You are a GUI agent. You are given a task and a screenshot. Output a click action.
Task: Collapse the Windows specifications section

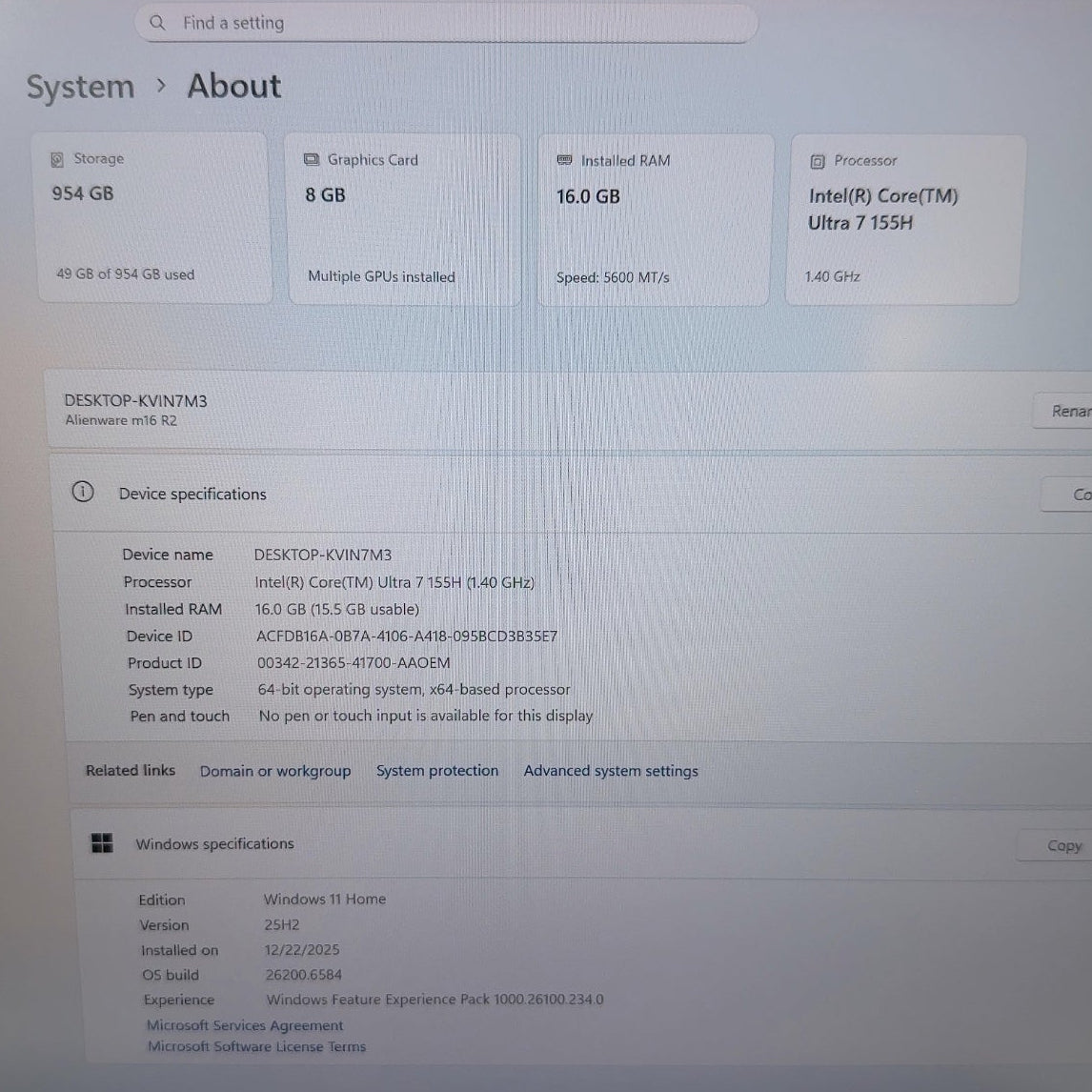[572, 844]
